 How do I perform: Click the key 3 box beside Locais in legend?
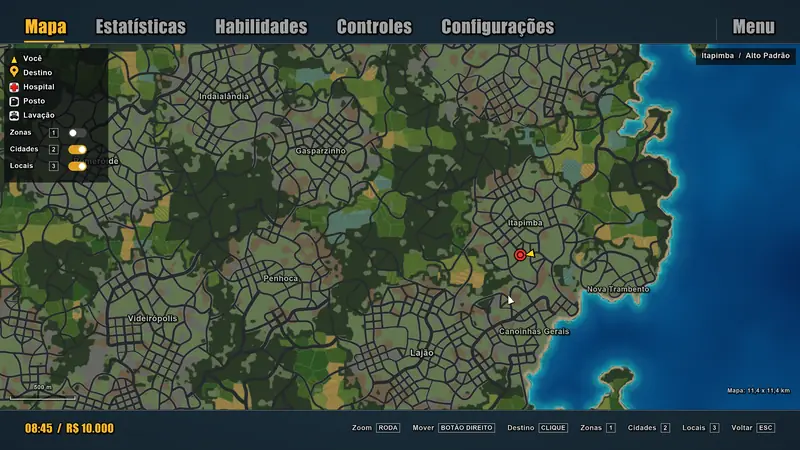point(54,166)
